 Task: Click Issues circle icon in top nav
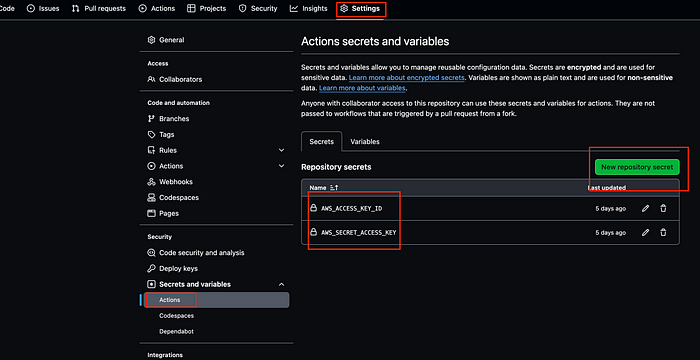click(31, 8)
